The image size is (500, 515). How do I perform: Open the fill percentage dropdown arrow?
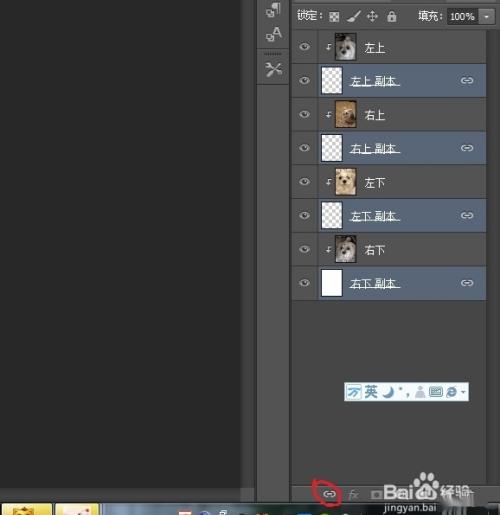pos(487,16)
